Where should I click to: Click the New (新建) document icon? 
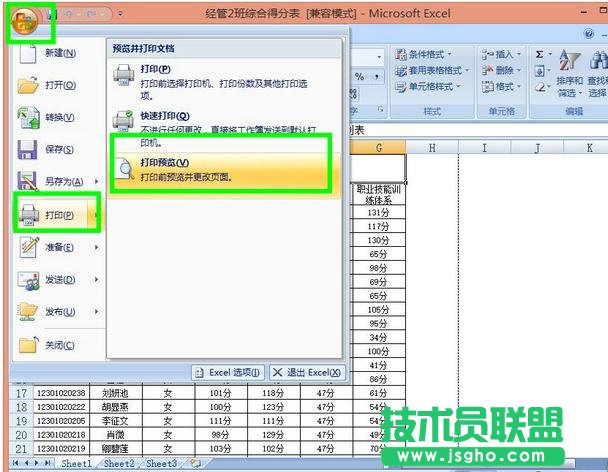[29, 52]
